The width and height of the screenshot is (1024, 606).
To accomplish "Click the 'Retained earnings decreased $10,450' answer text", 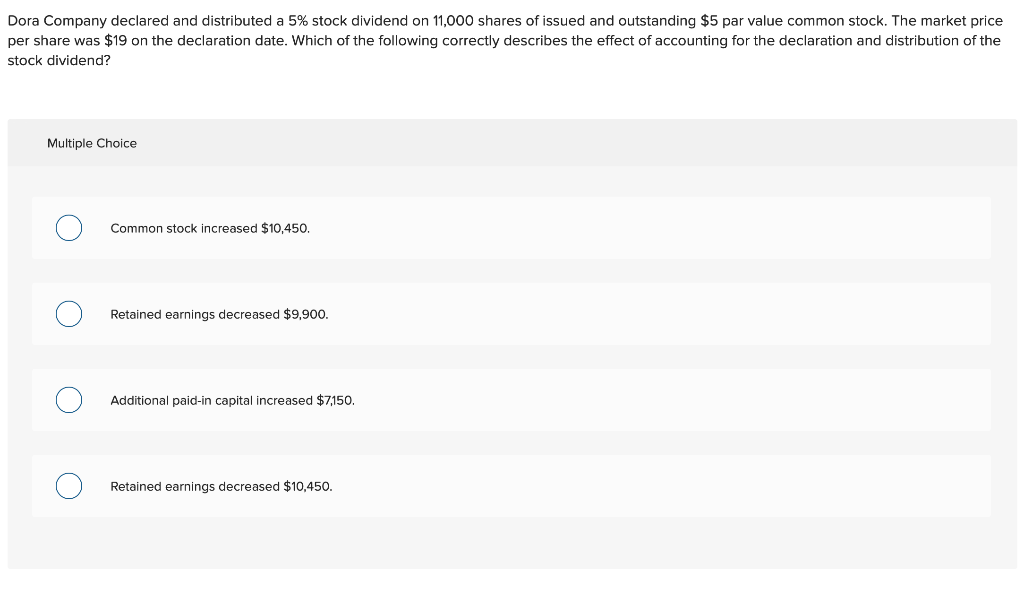I will tap(221, 486).
